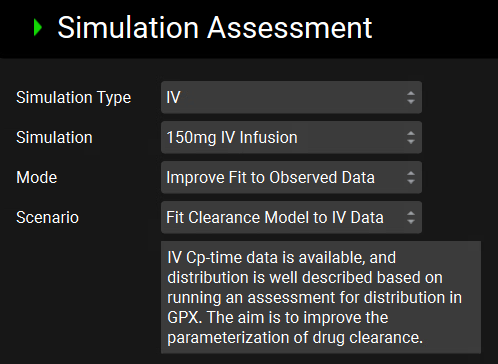Viewport: 498px width, 364px height.
Task: Open the Simulation Type dropdown showing IV
Action: [291, 97]
